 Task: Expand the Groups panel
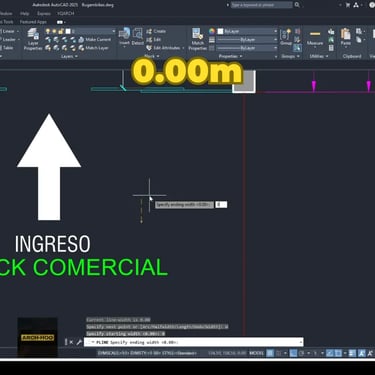(290, 56)
